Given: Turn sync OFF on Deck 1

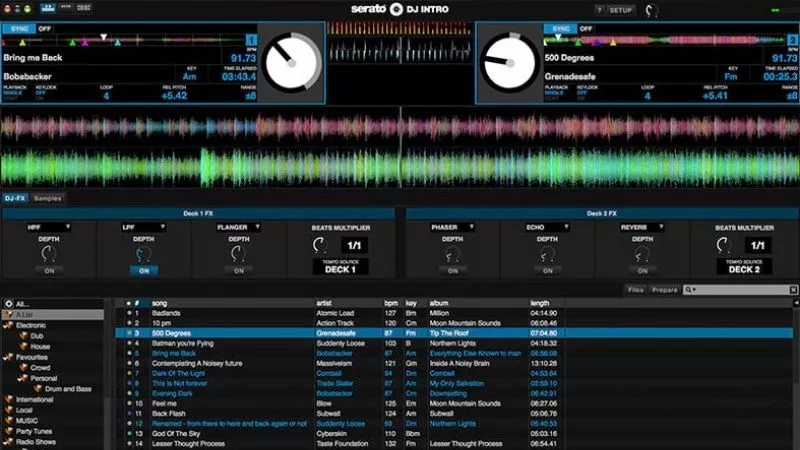Looking at the screenshot, I should (44, 29).
